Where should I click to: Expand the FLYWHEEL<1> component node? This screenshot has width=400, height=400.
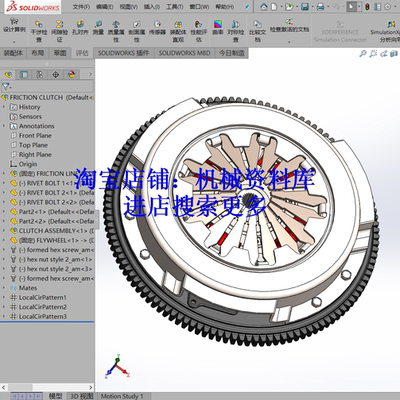click(4, 240)
